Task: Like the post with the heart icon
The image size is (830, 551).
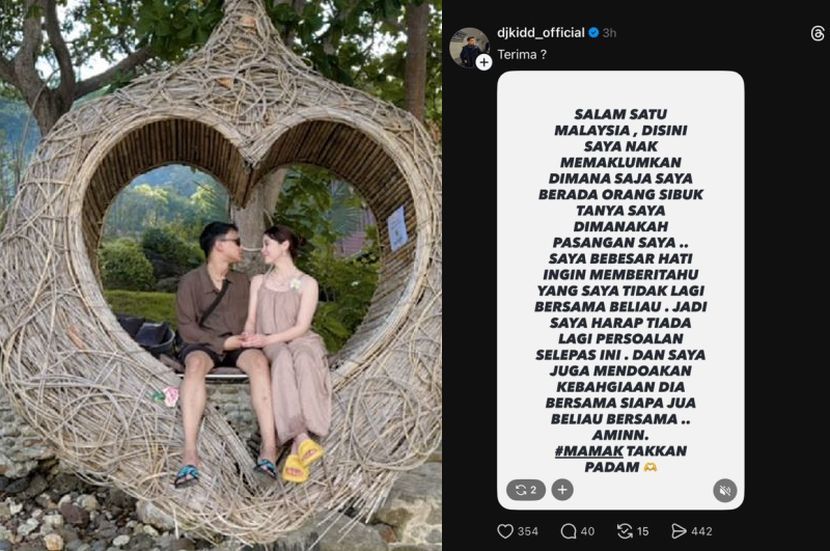Action: [505, 531]
